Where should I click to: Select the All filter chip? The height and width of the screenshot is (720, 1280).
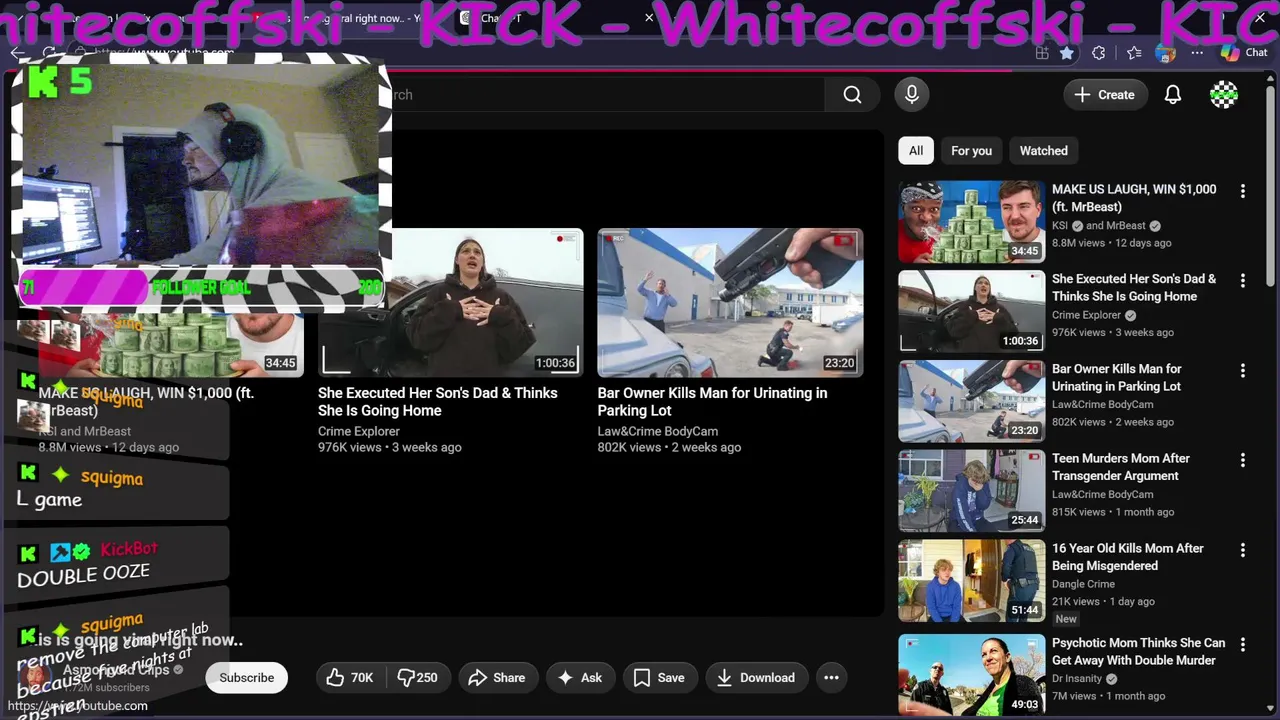tap(916, 151)
